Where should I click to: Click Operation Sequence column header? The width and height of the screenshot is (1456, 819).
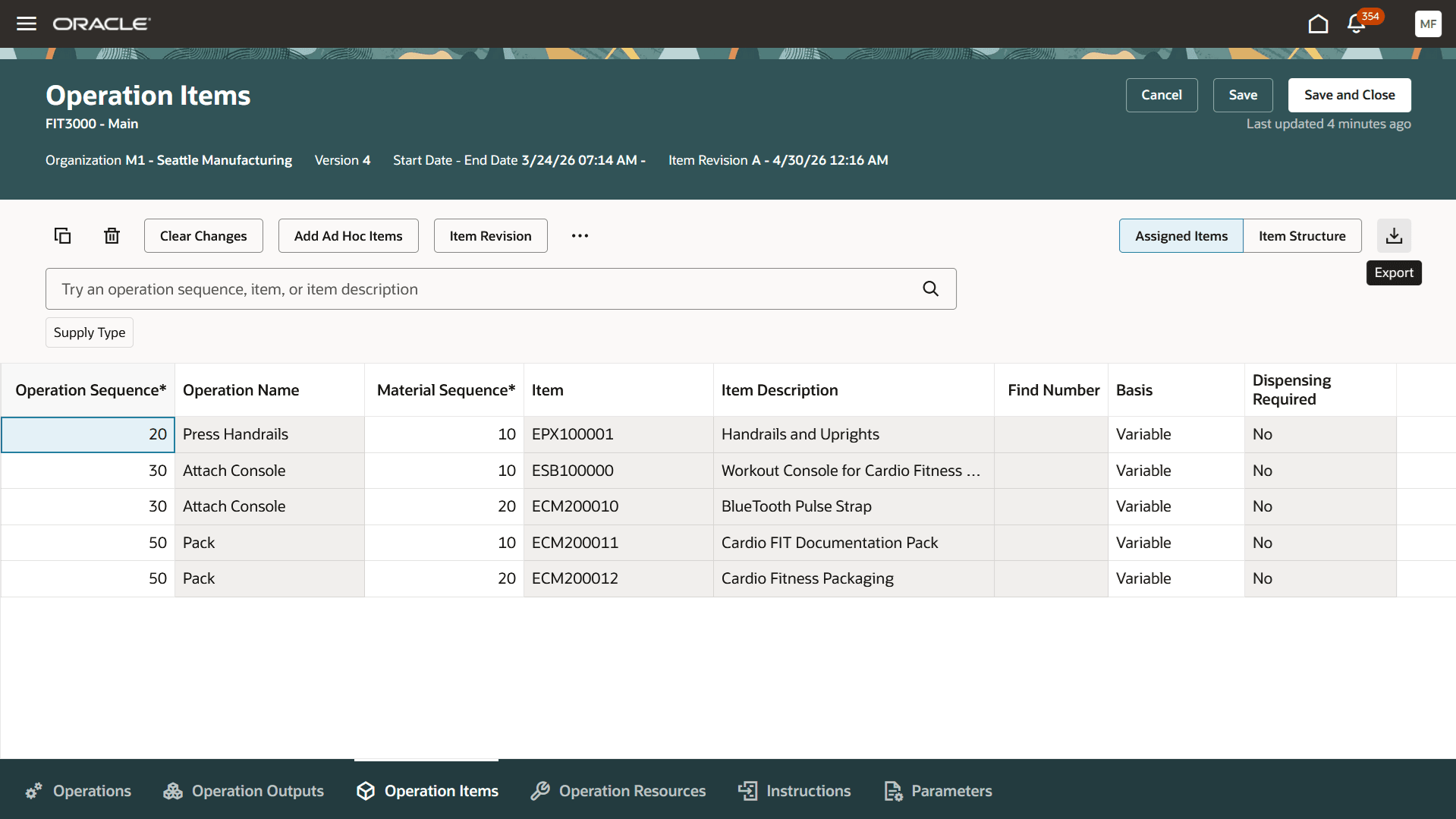88,390
